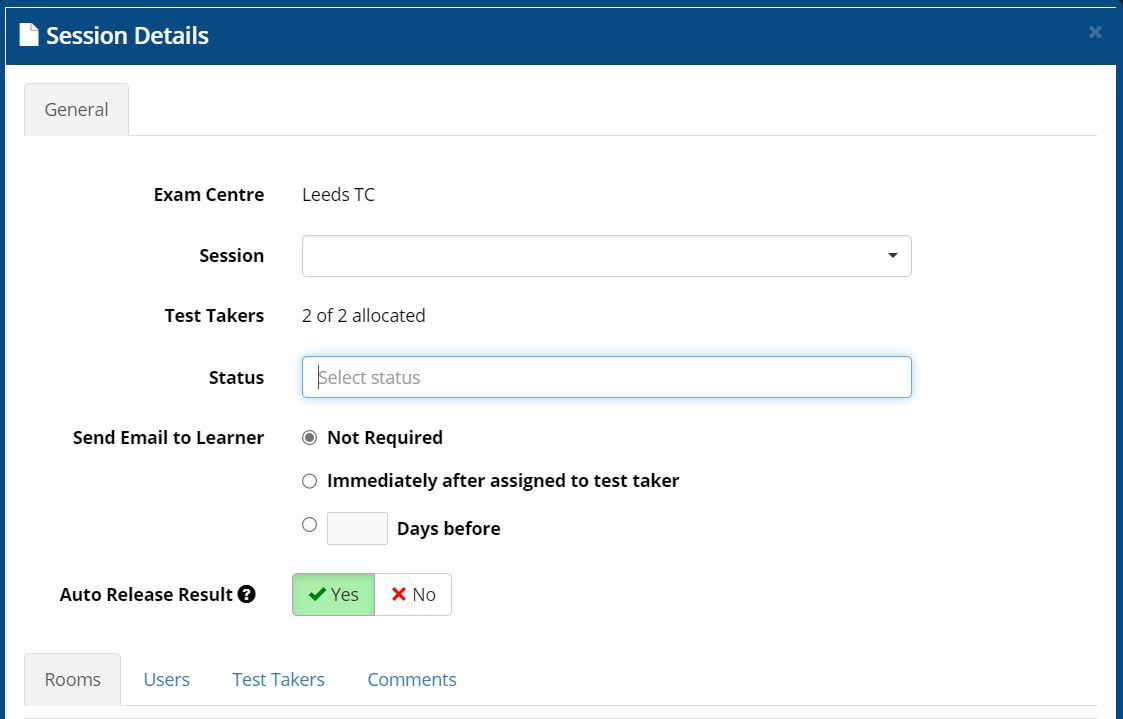1123x719 pixels.
Task: Open the Test Takers tab
Action: 278,679
